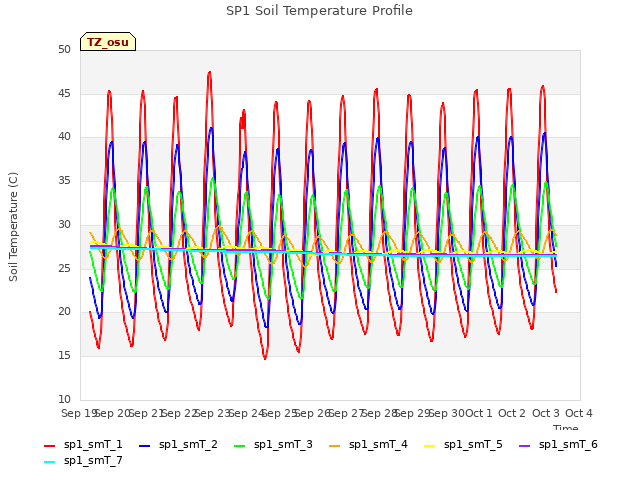Screen dimensions: 640x480
Task: Click the TZ_osu annotation box
Action: click(108, 42)
